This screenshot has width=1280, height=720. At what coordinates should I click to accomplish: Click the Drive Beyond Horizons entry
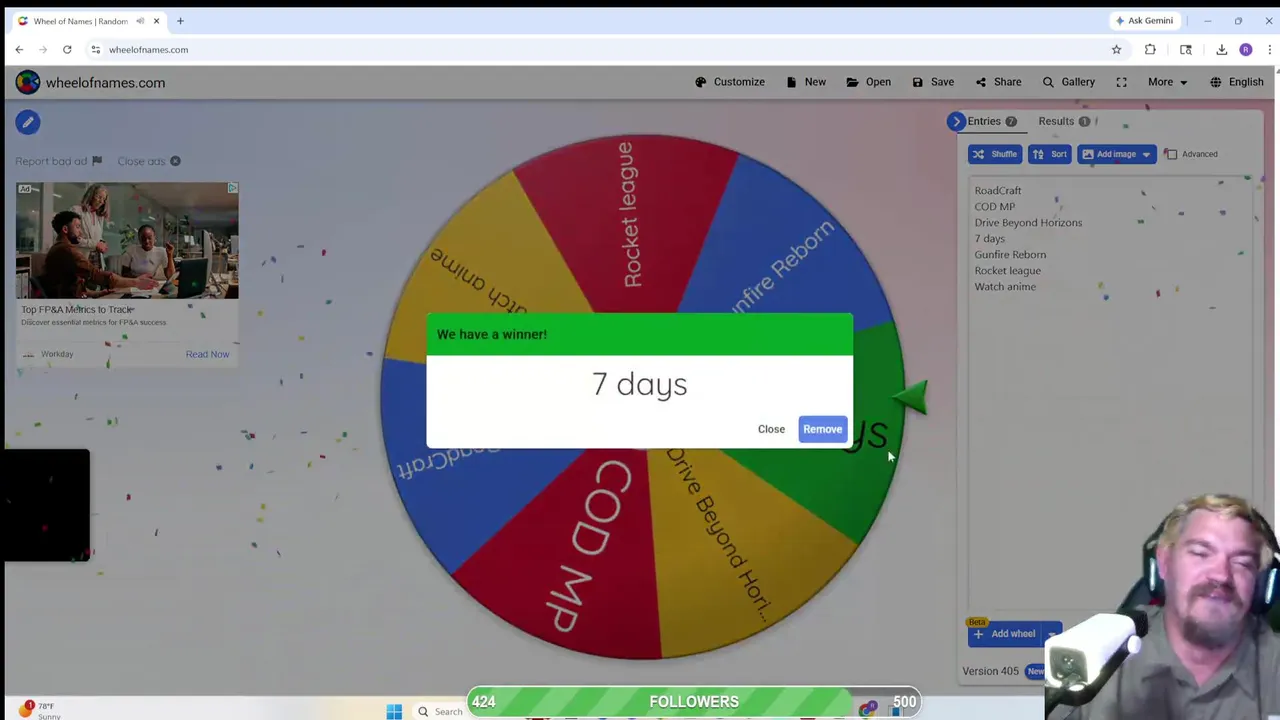coord(1028,222)
